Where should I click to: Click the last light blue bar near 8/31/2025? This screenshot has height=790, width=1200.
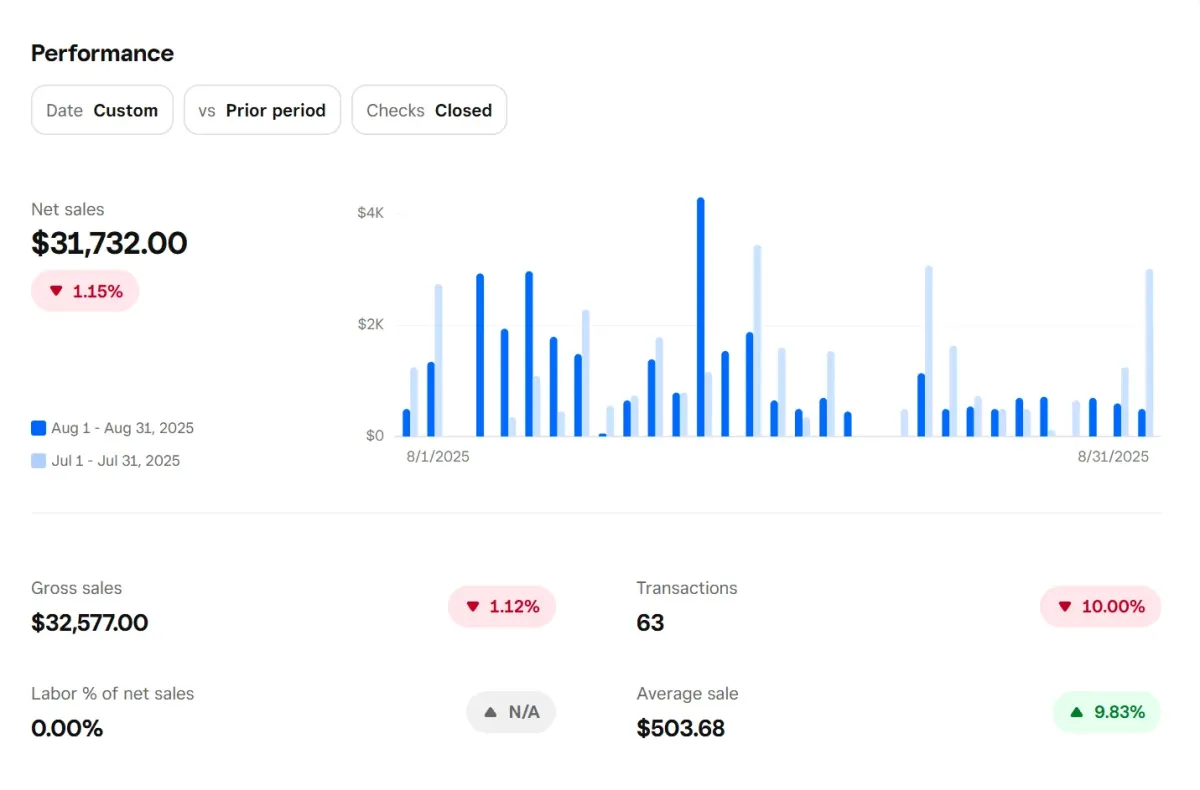pyautogui.click(x=1149, y=352)
